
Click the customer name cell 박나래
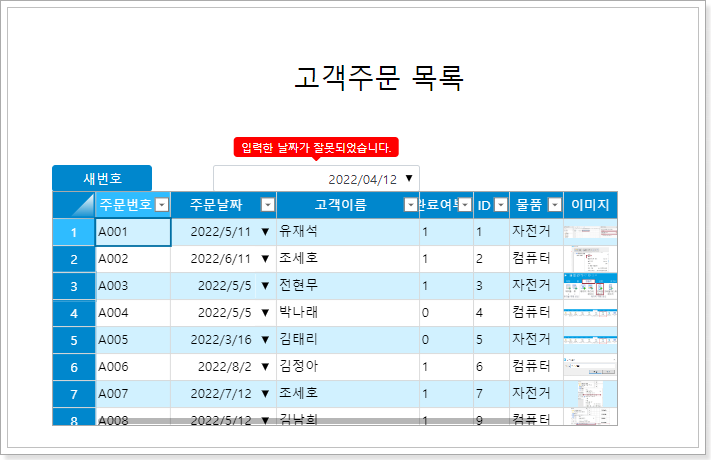tap(347, 313)
